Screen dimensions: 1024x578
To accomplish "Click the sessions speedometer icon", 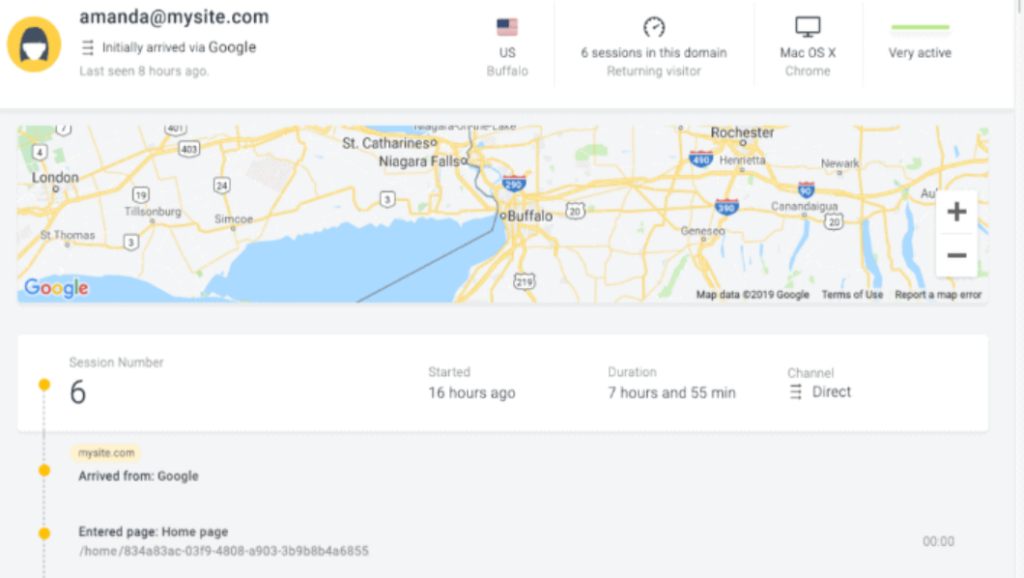I will [x=654, y=27].
